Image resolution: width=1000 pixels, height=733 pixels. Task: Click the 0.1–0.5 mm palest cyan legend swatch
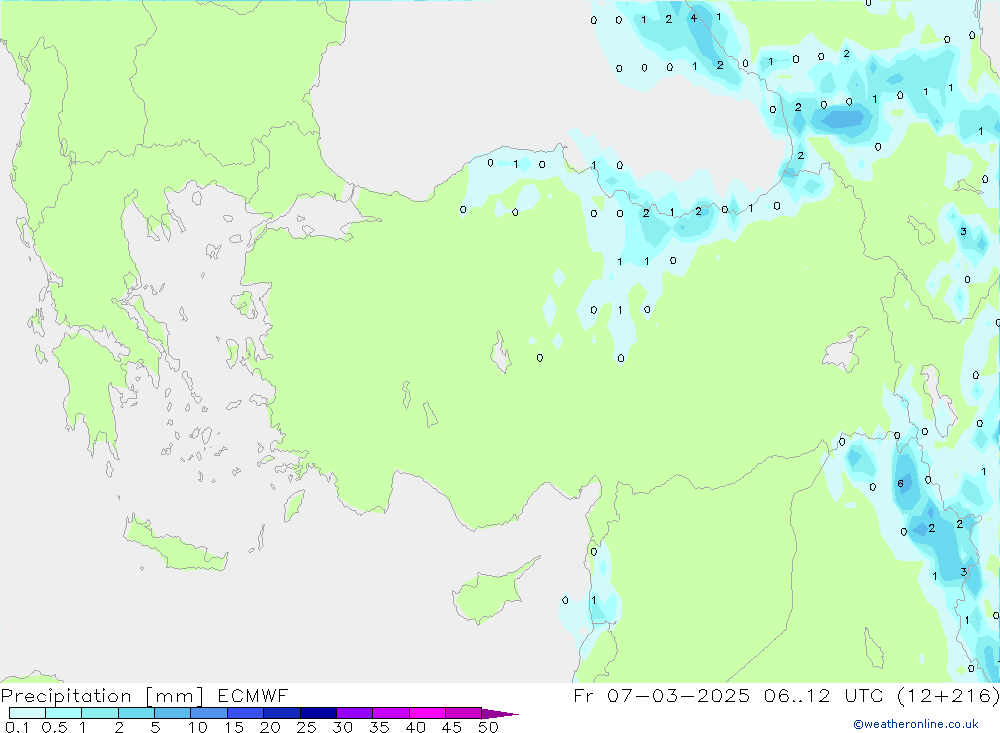(27, 713)
